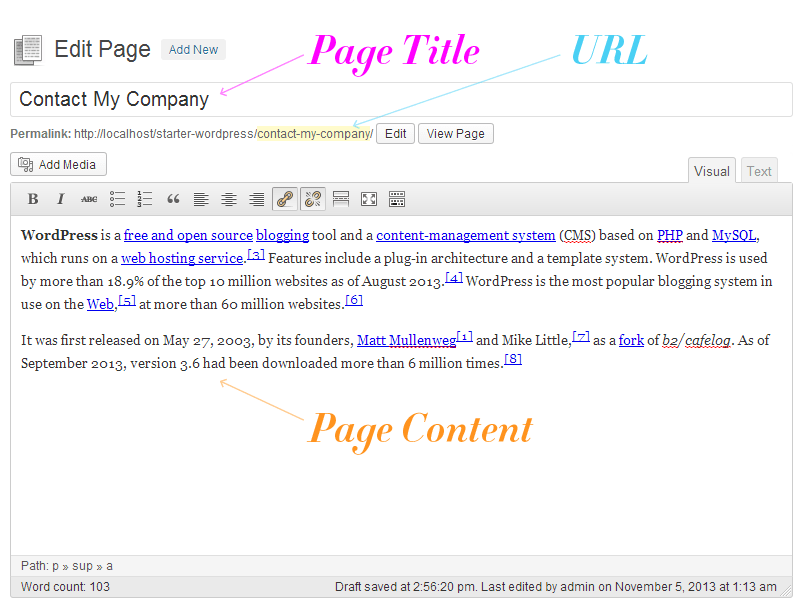This screenshot has width=802, height=610.
Task: Click the Add New page button
Action: click(193, 50)
